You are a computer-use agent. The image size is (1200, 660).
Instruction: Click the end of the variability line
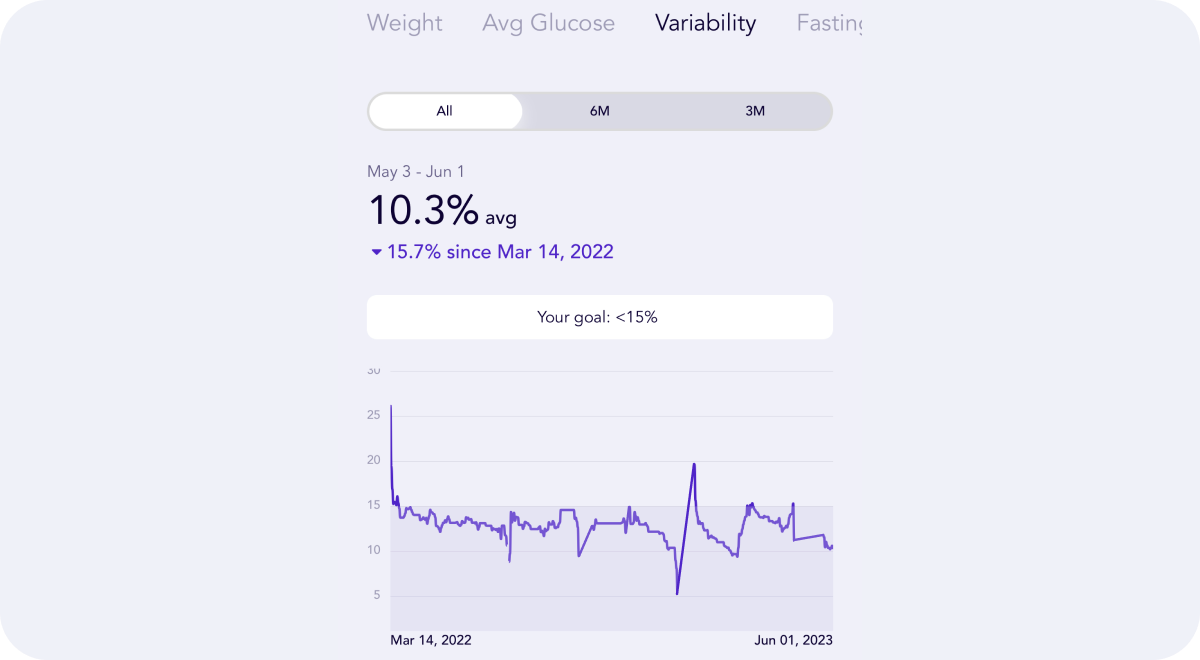pyautogui.click(x=831, y=546)
